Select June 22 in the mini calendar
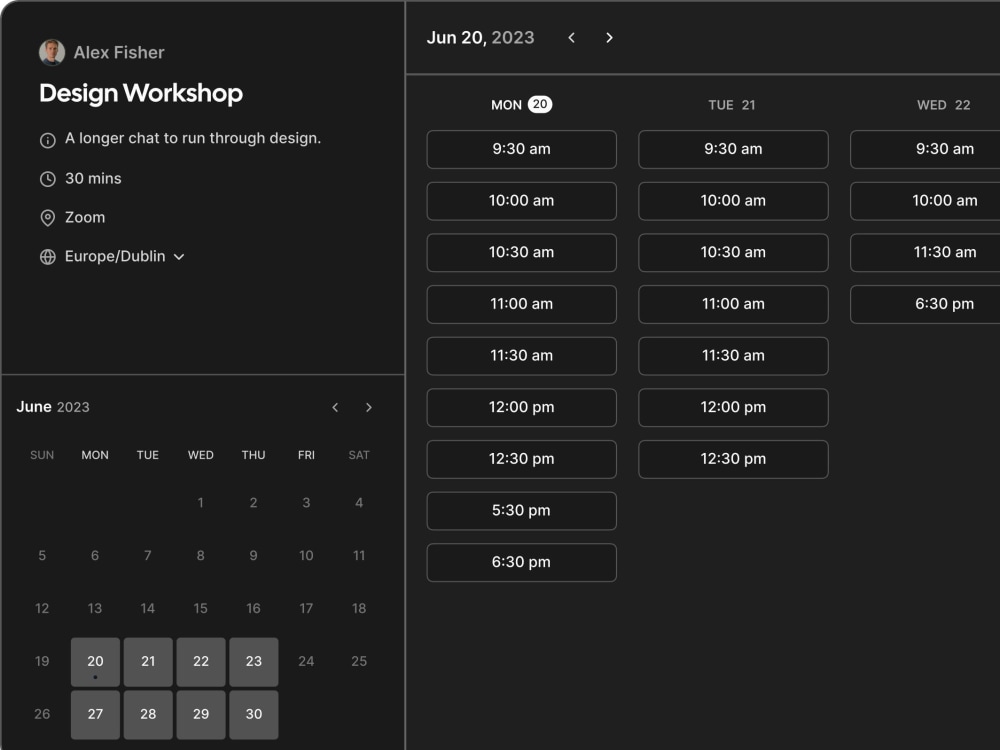Screen dimensions: 1000x750 point(201,662)
